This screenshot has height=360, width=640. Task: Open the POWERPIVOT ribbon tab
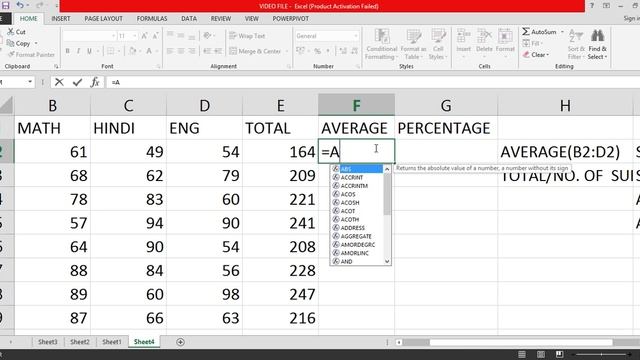(291, 18)
